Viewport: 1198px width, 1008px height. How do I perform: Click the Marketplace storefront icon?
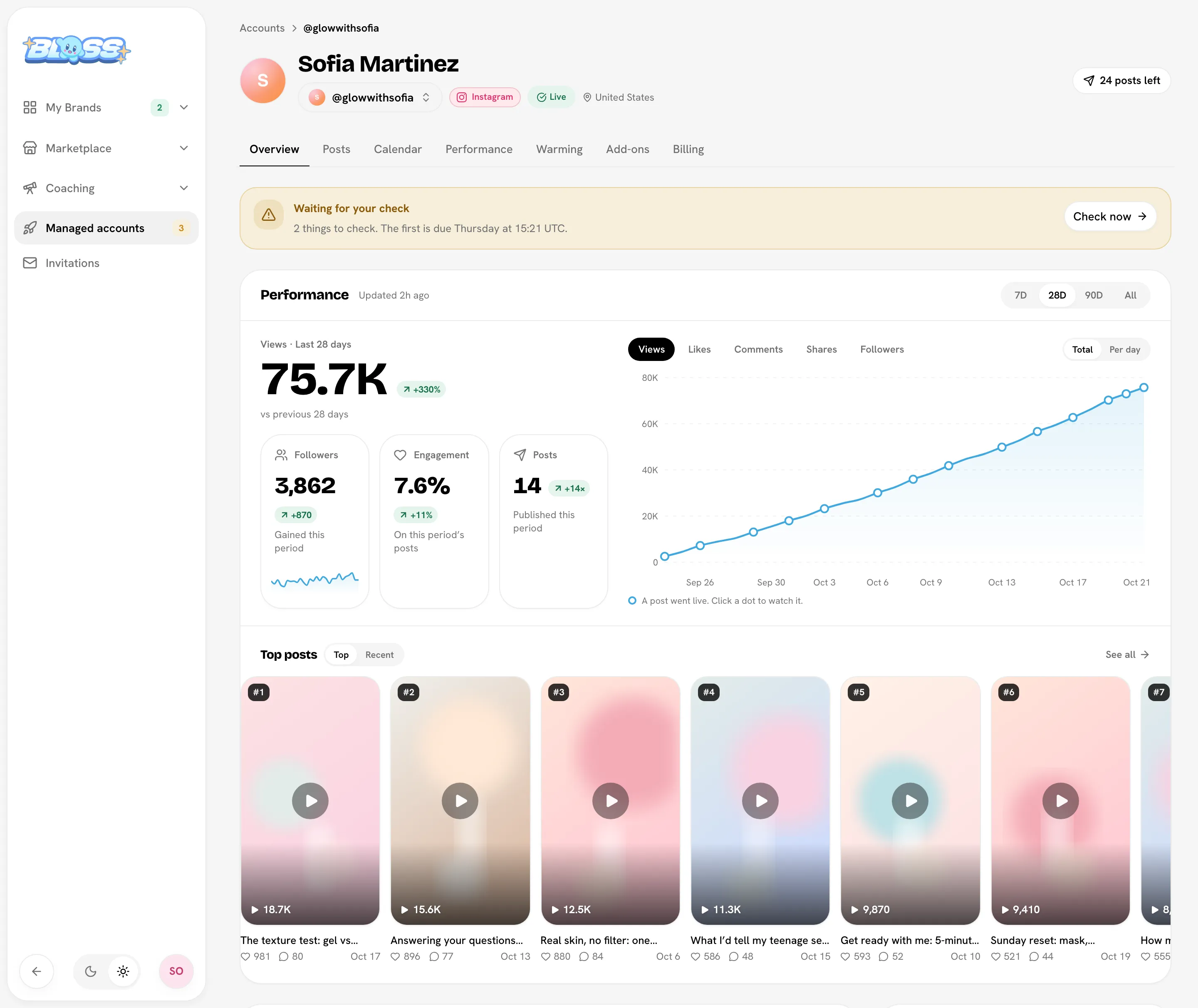pos(30,148)
